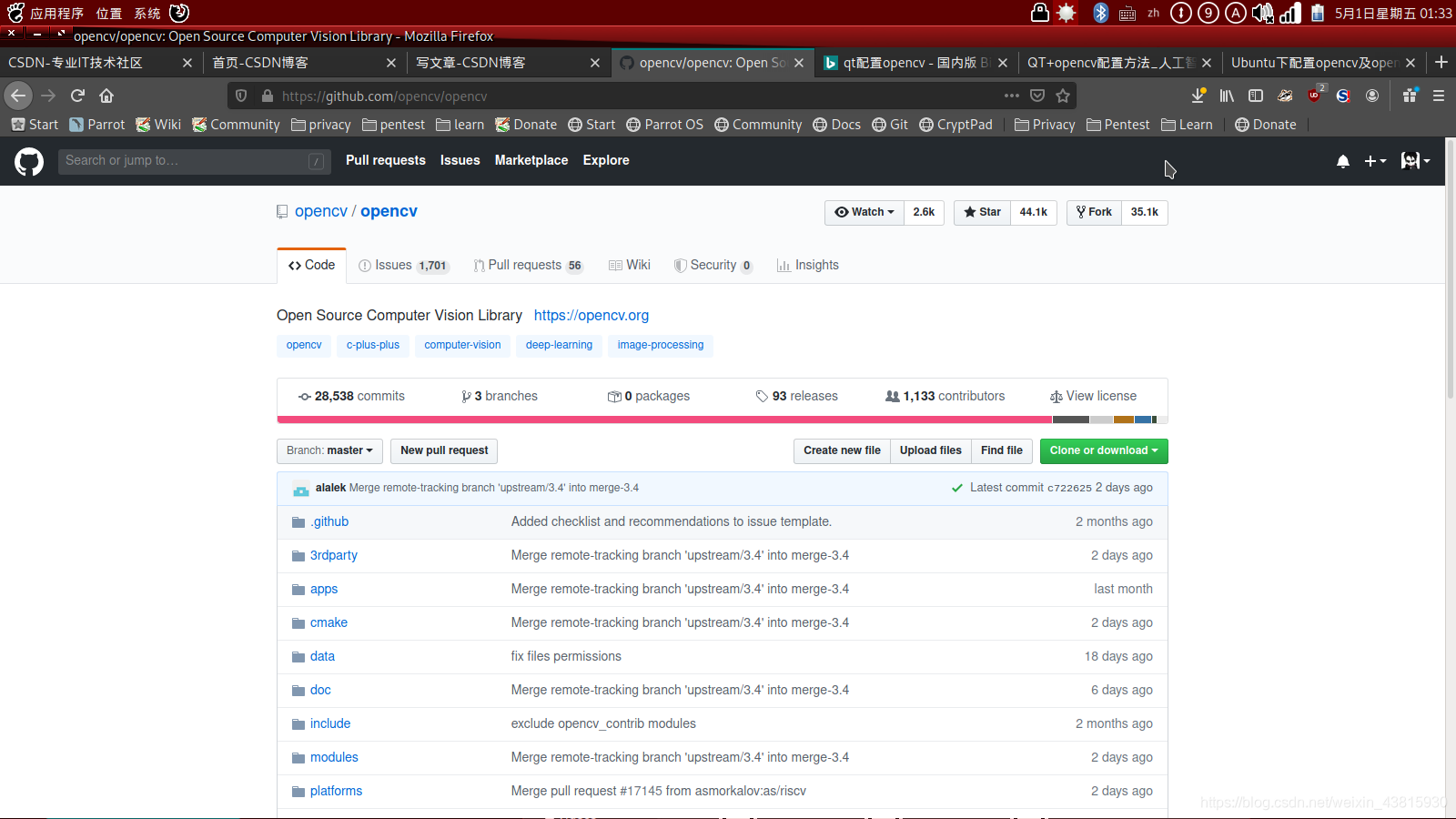Open 1,133 contributors link
This screenshot has width=1456, height=819.
[x=945, y=396]
